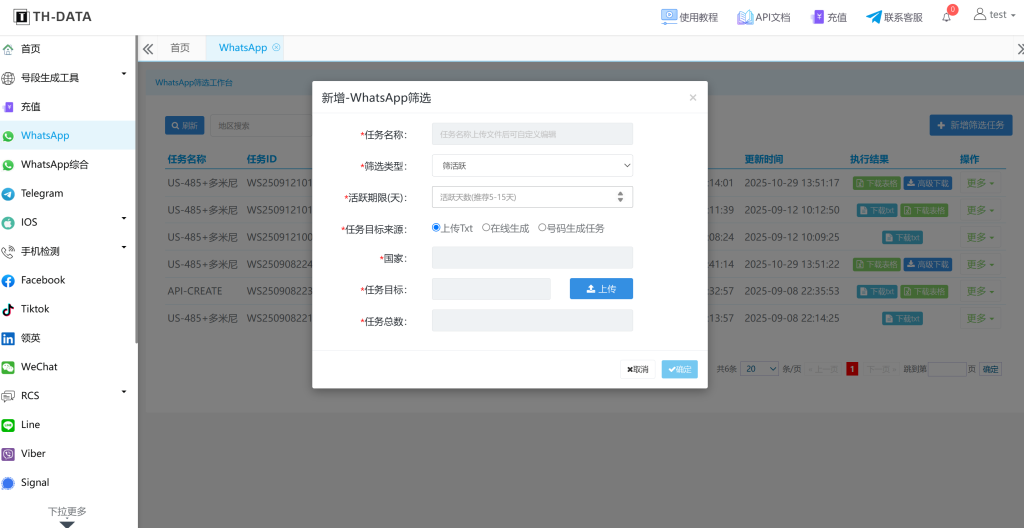This screenshot has height=528, width=1024.
Task: Click the Viber sidebar icon
Action: tap(8, 454)
